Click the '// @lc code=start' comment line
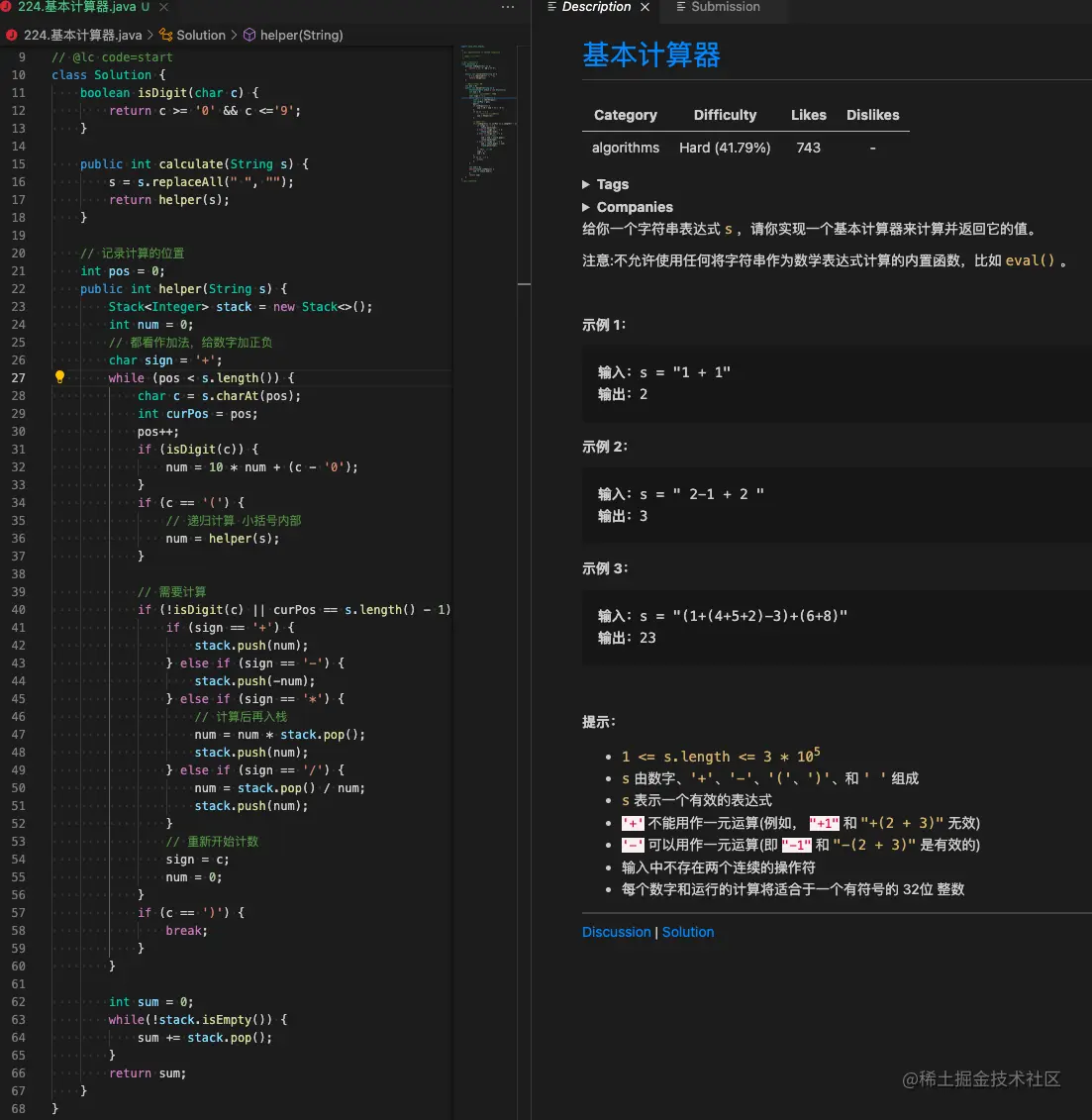The height and width of the screenshot is (1120, 1092). (112, 57)
